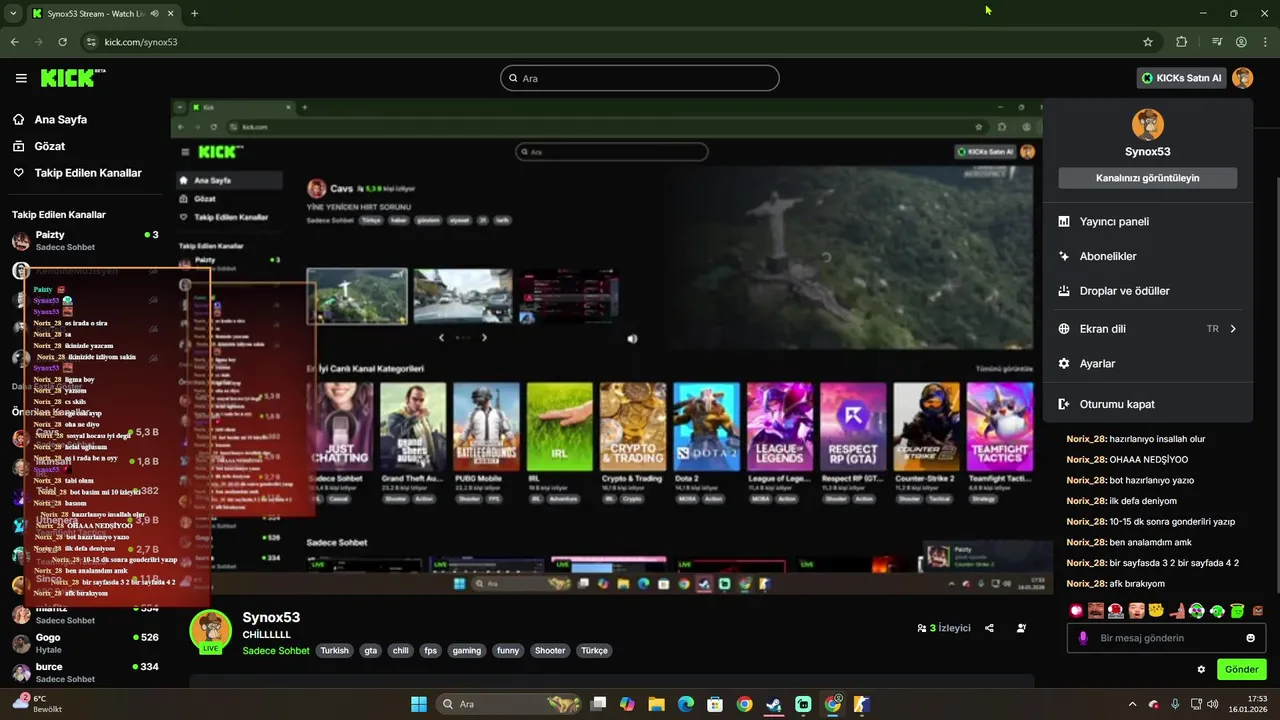Click the gaming tag

click(467, 651)
